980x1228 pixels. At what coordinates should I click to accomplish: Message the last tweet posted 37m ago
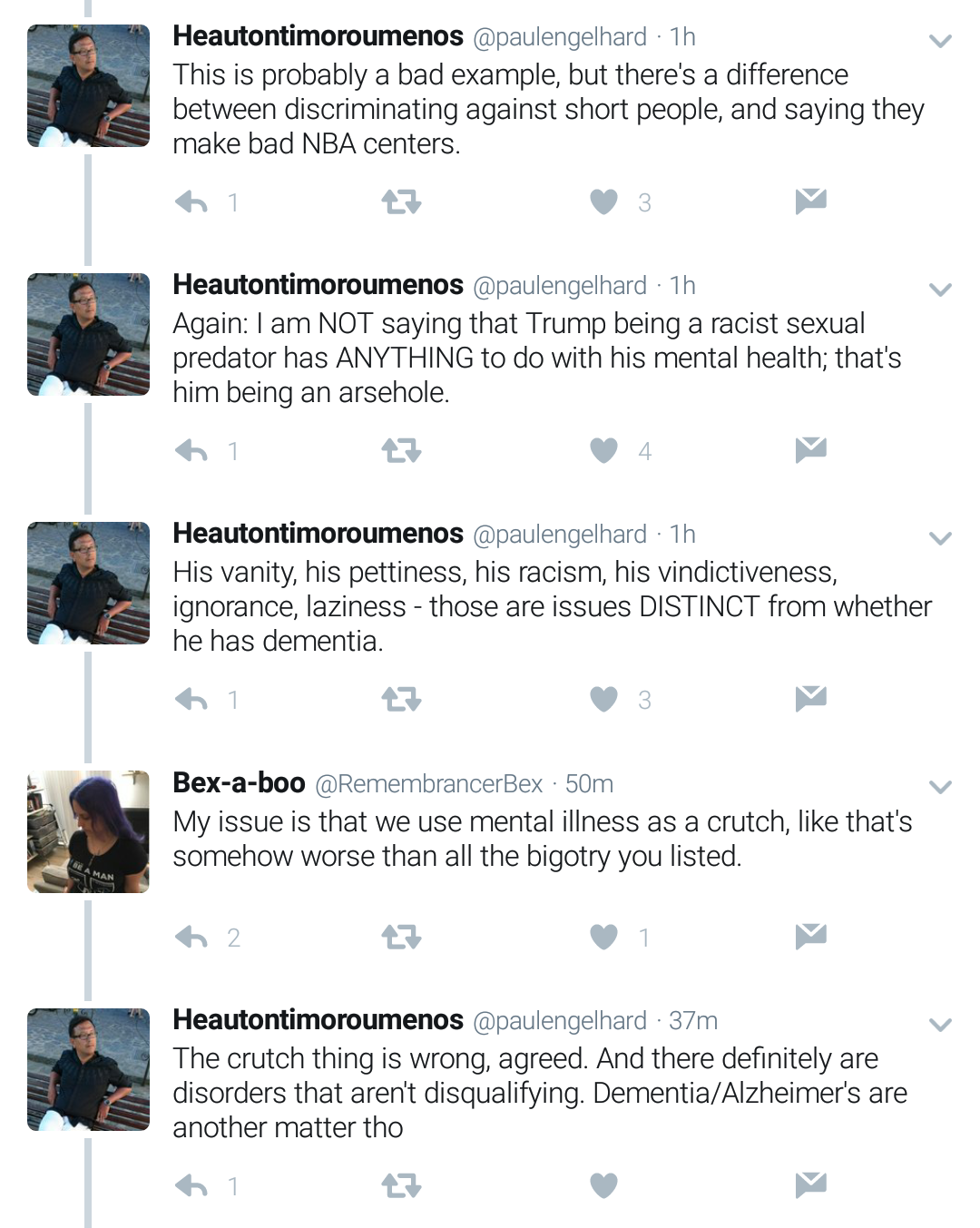(810, 1184)
